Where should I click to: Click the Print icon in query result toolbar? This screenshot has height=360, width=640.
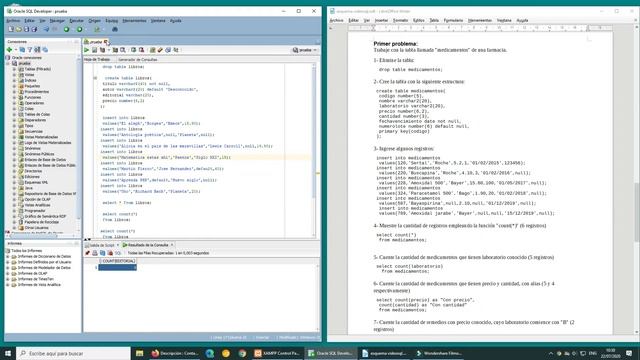point(95,253)
